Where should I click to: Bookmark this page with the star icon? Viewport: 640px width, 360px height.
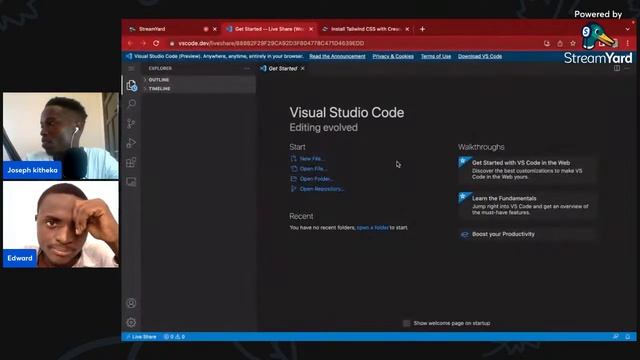(573, 43)
